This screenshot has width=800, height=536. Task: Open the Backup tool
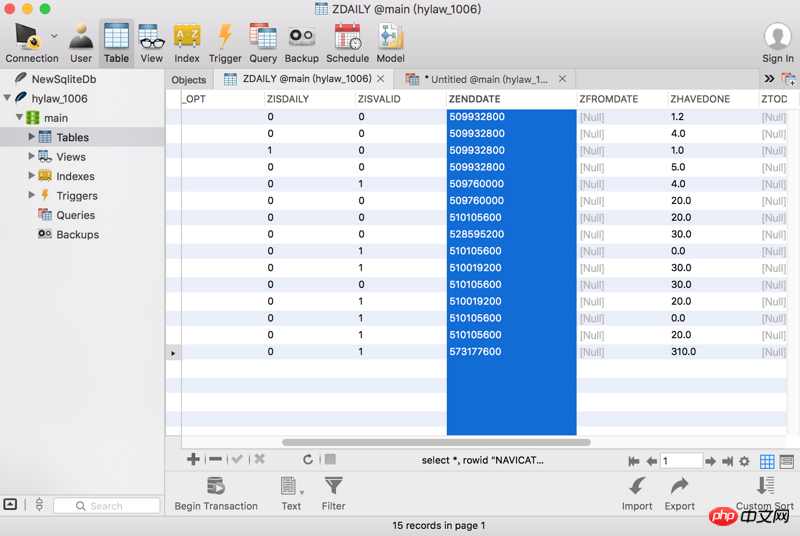302,43
